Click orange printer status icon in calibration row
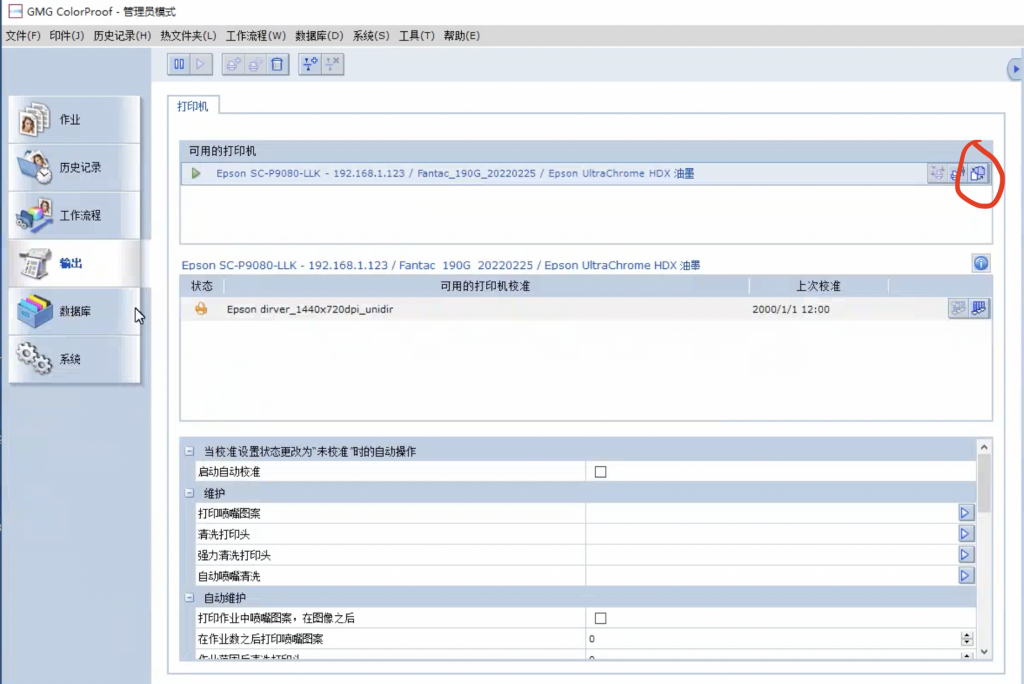The image size is (1024, 684). pos(201,308)
